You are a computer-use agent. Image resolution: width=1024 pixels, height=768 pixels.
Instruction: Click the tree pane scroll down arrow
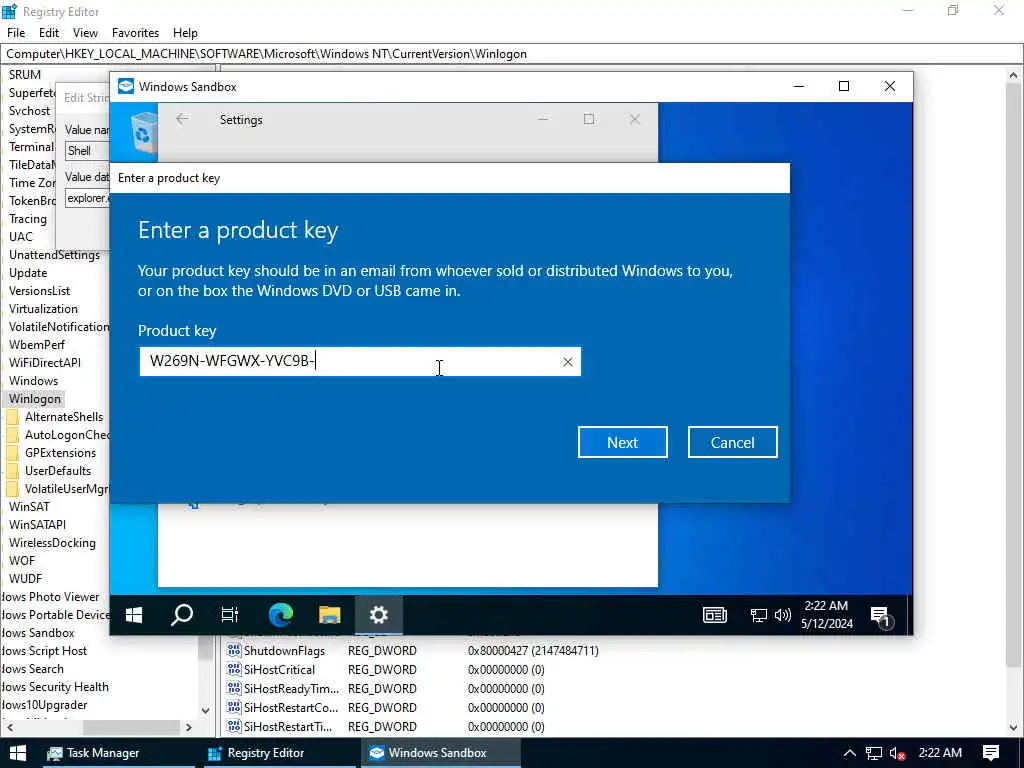(x=205, y=710)
